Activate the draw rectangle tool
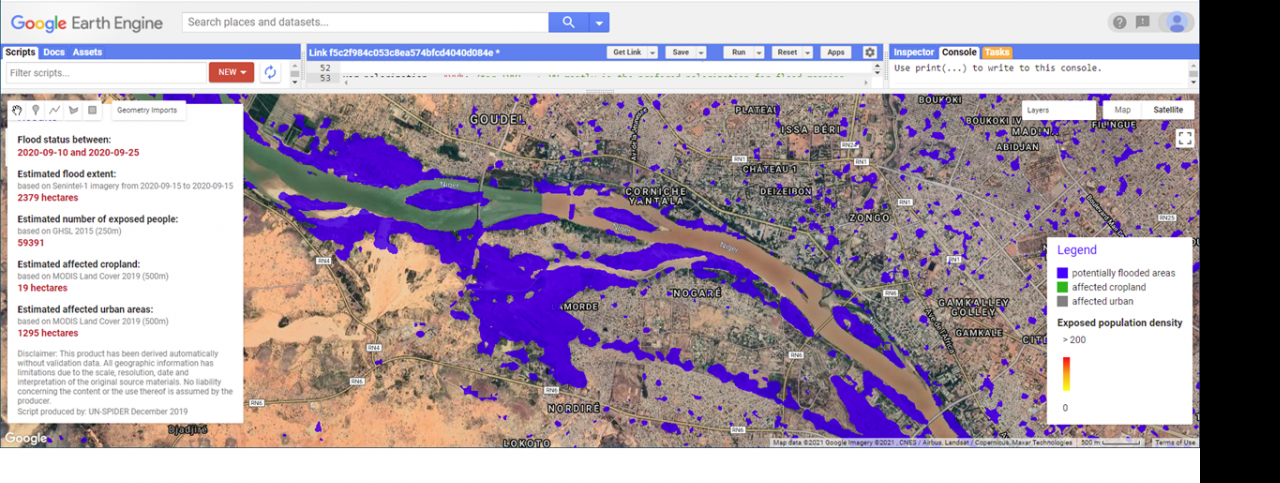Screen dimensions: 1280x483 click(x=92, y=110)
